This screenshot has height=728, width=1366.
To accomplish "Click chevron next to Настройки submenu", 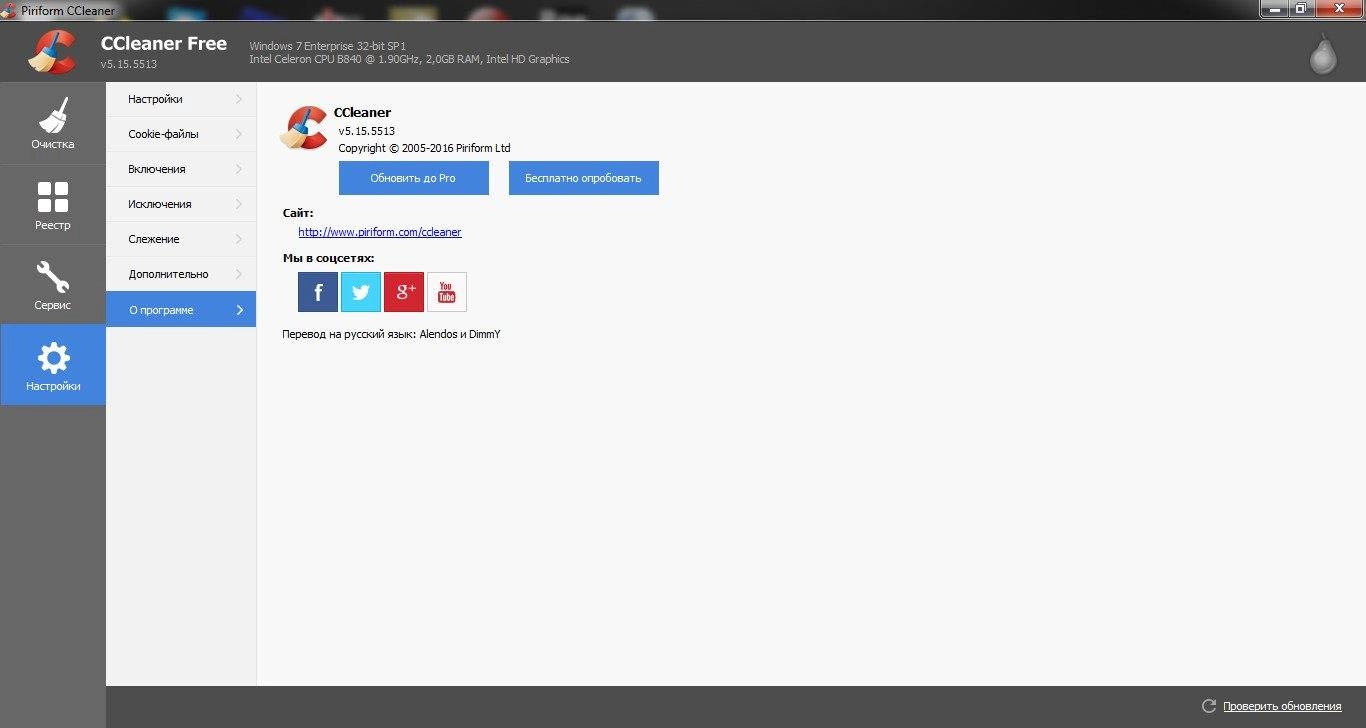I will [239, 99].
